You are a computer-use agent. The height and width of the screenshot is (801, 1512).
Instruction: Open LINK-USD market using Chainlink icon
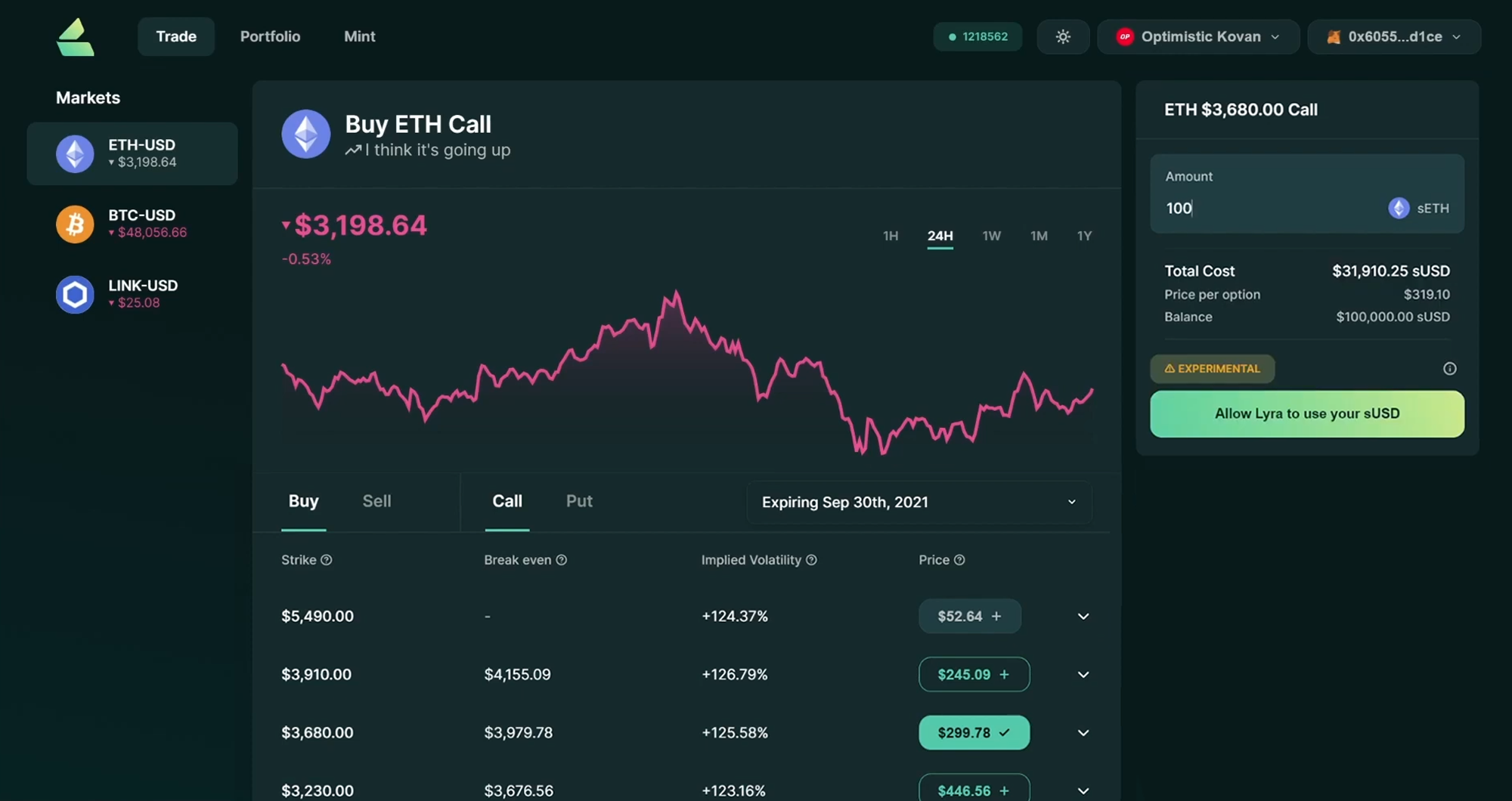click(75, 294)
